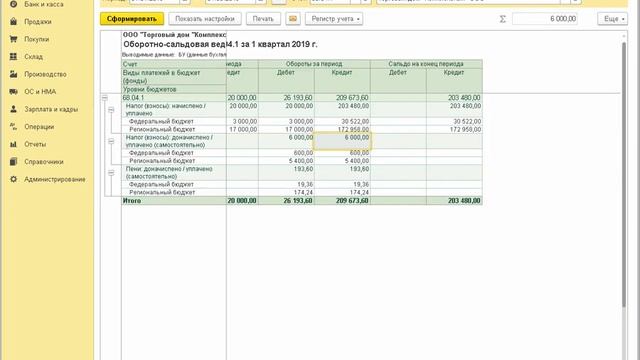Select the 68.04.1 account cell
The image size is (640, 360).
tap(174, 98)
